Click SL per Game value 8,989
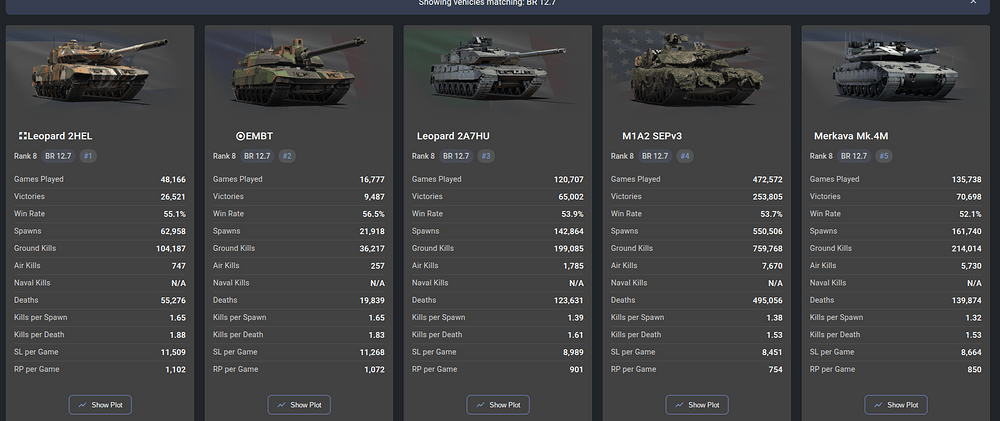Image resolution: width=1000 pixels, height=421 pixels. (573, 352)
